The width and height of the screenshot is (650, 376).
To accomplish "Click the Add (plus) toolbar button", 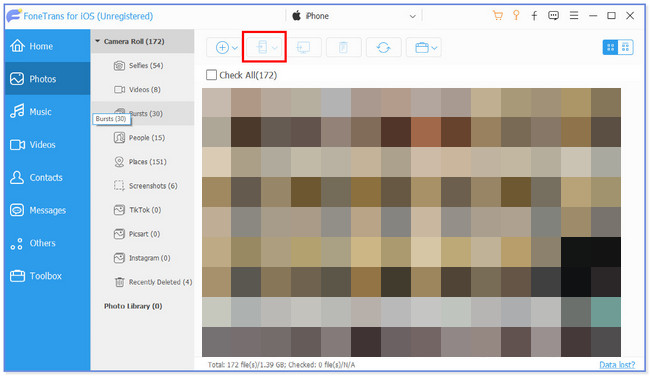I will [x=222, y=48].
